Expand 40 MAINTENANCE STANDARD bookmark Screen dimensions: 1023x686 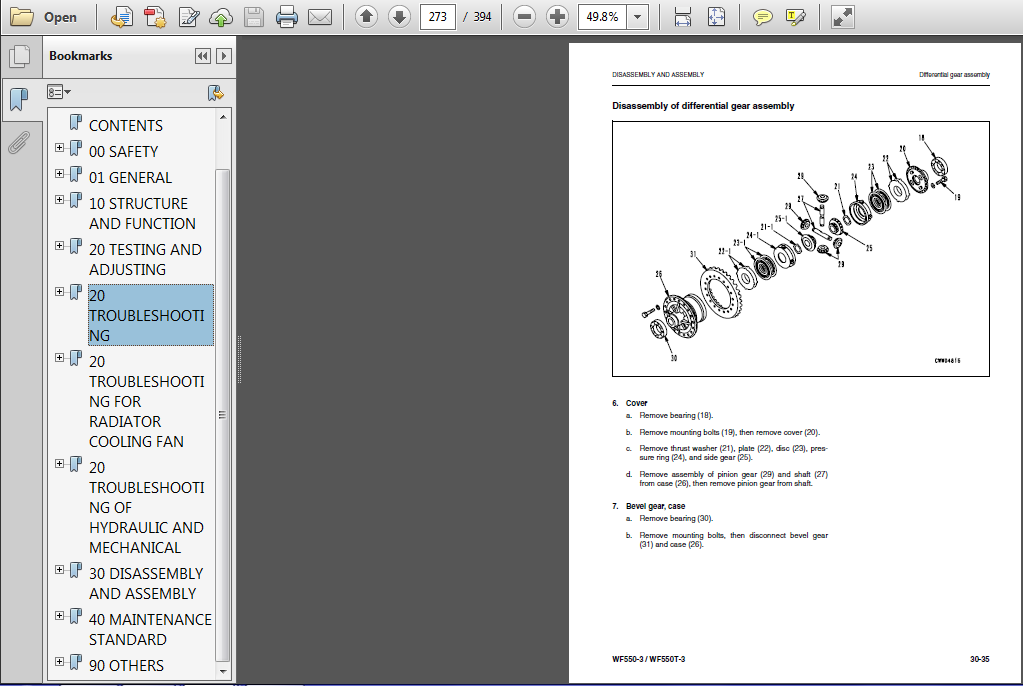(59, 616)
